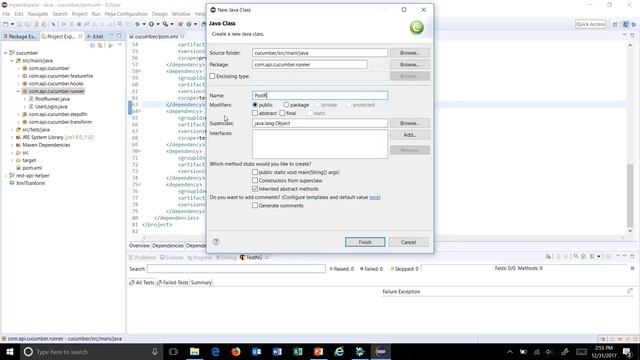Click the Eclipse icon on the taskbar
This screenshot has width=640, height=360.
coord(380,351)
